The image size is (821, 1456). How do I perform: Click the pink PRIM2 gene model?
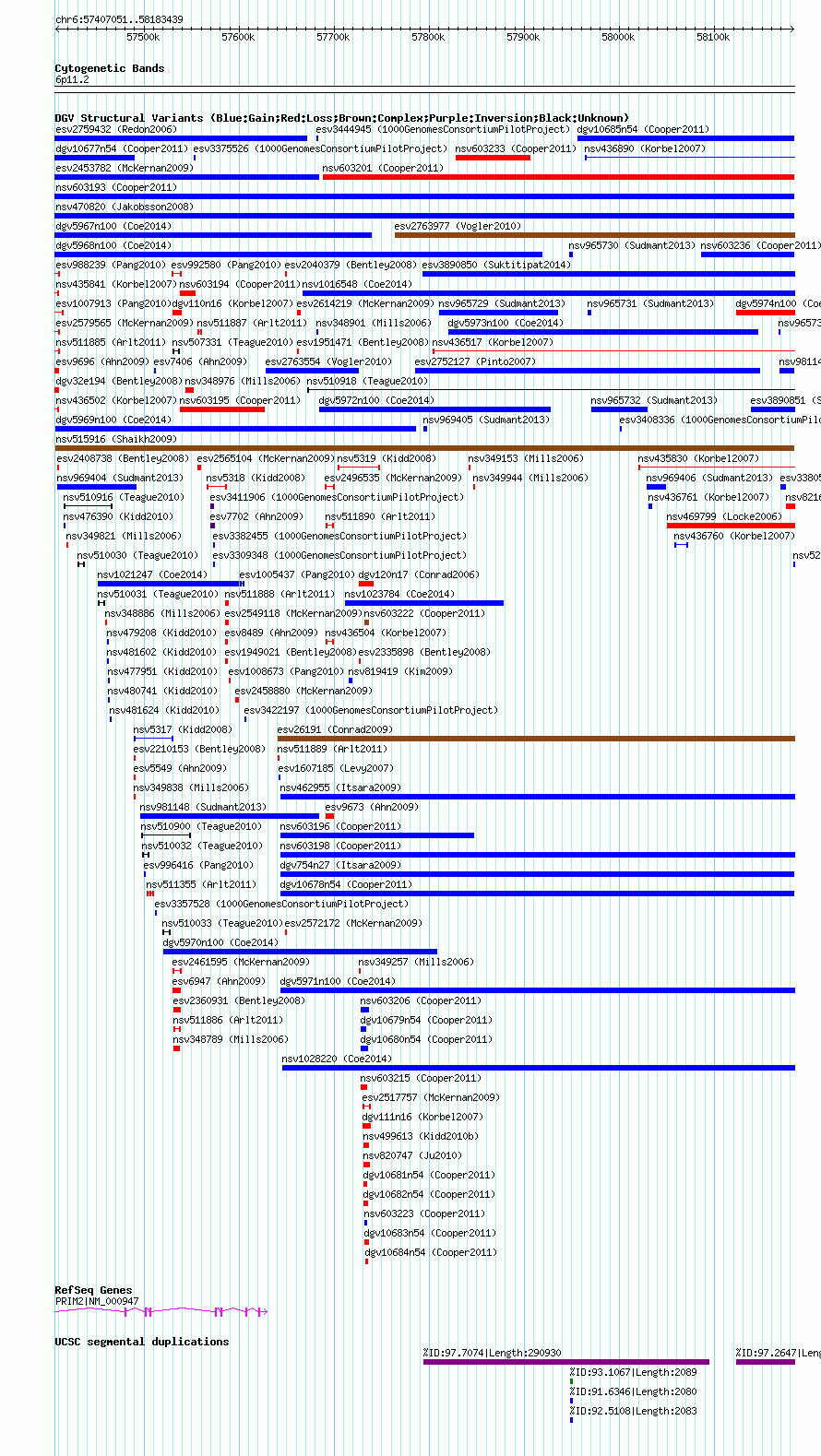click(161, 1310)
